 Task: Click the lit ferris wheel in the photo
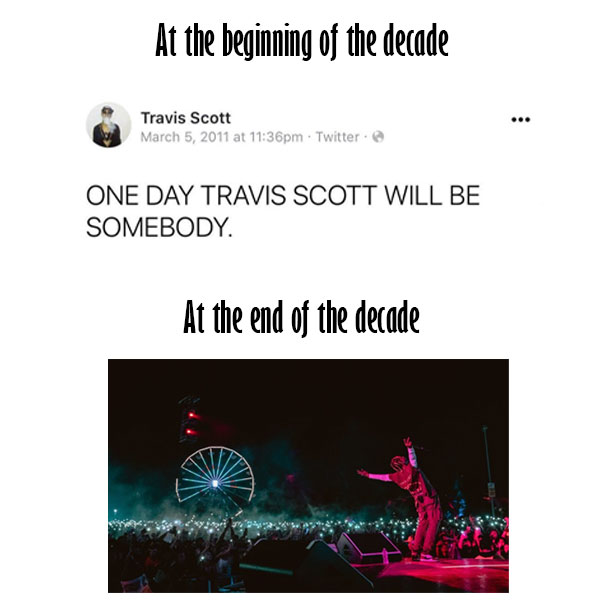coord(215,475)
